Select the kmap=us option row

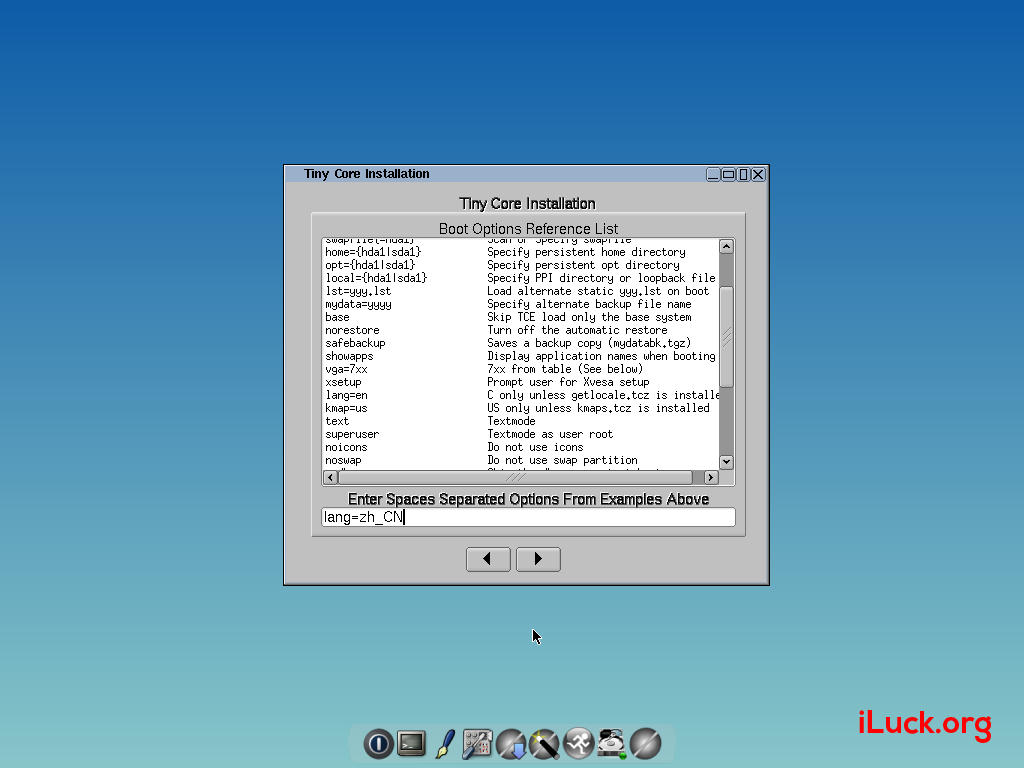520,409
